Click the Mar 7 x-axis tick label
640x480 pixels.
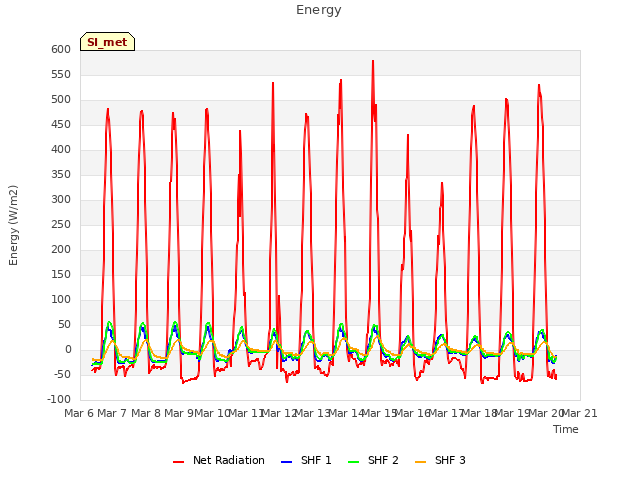(112, 413)
